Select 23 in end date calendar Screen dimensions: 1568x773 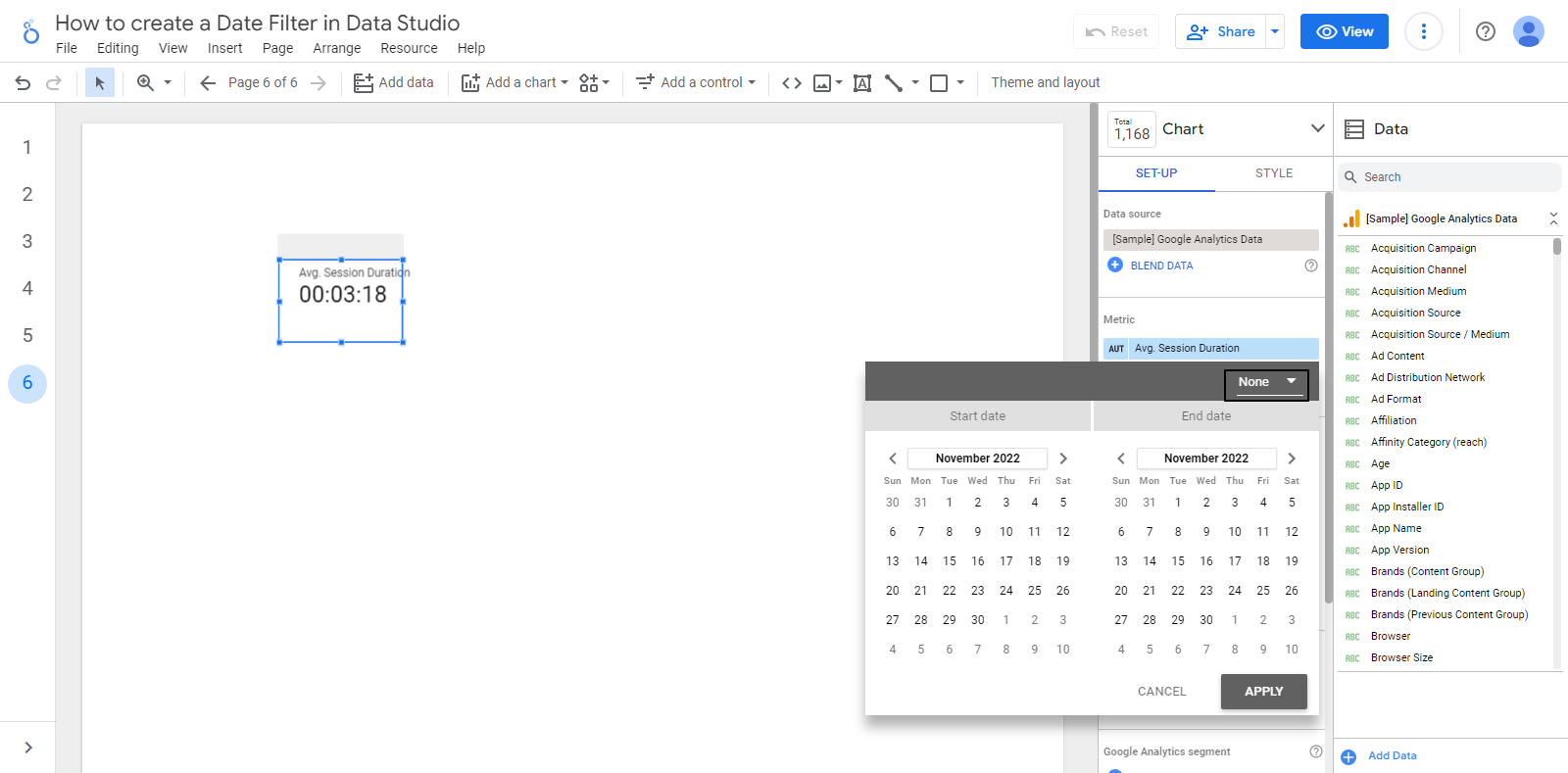coord(1206,591)
